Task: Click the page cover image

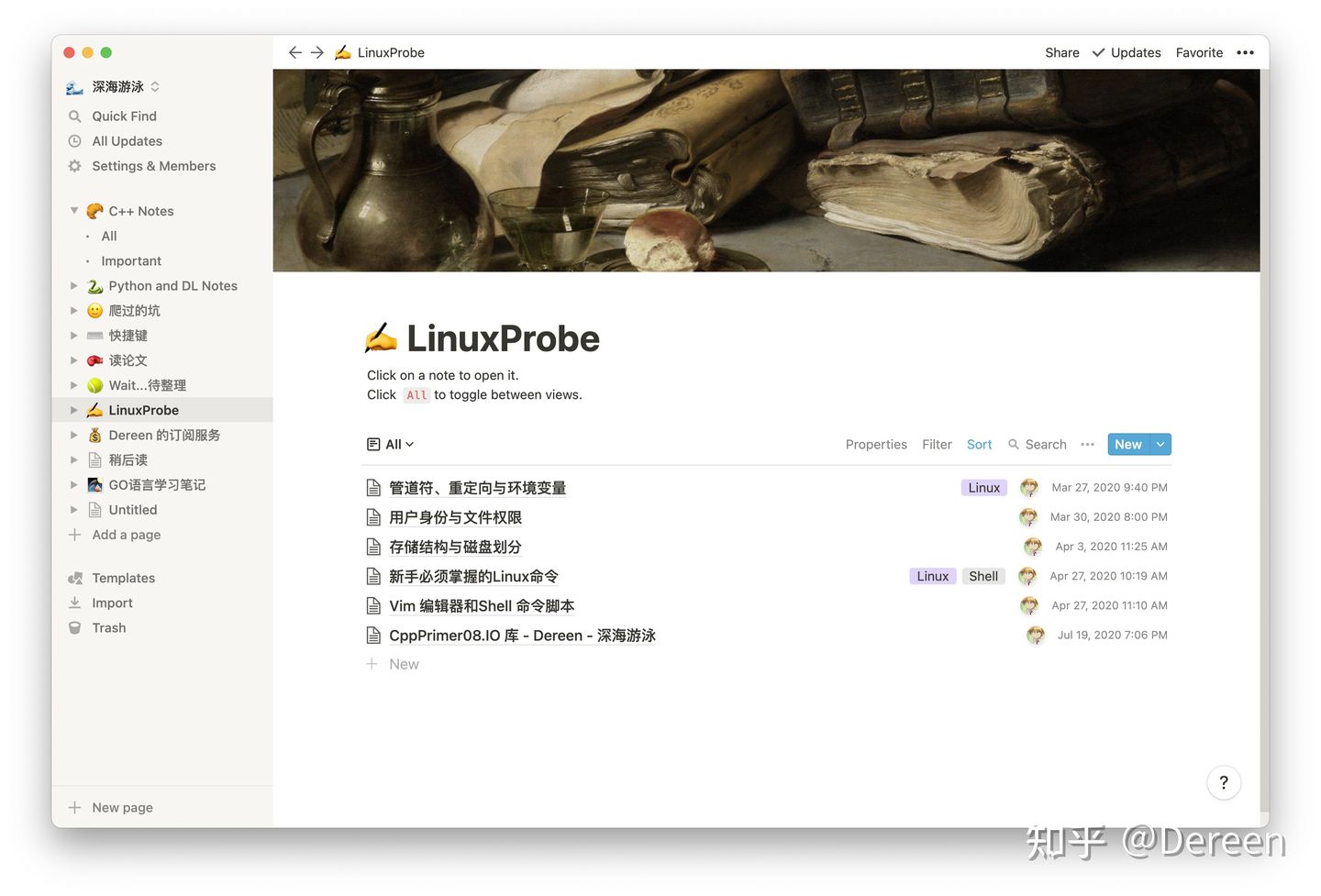Action: [x=766, y=171]
